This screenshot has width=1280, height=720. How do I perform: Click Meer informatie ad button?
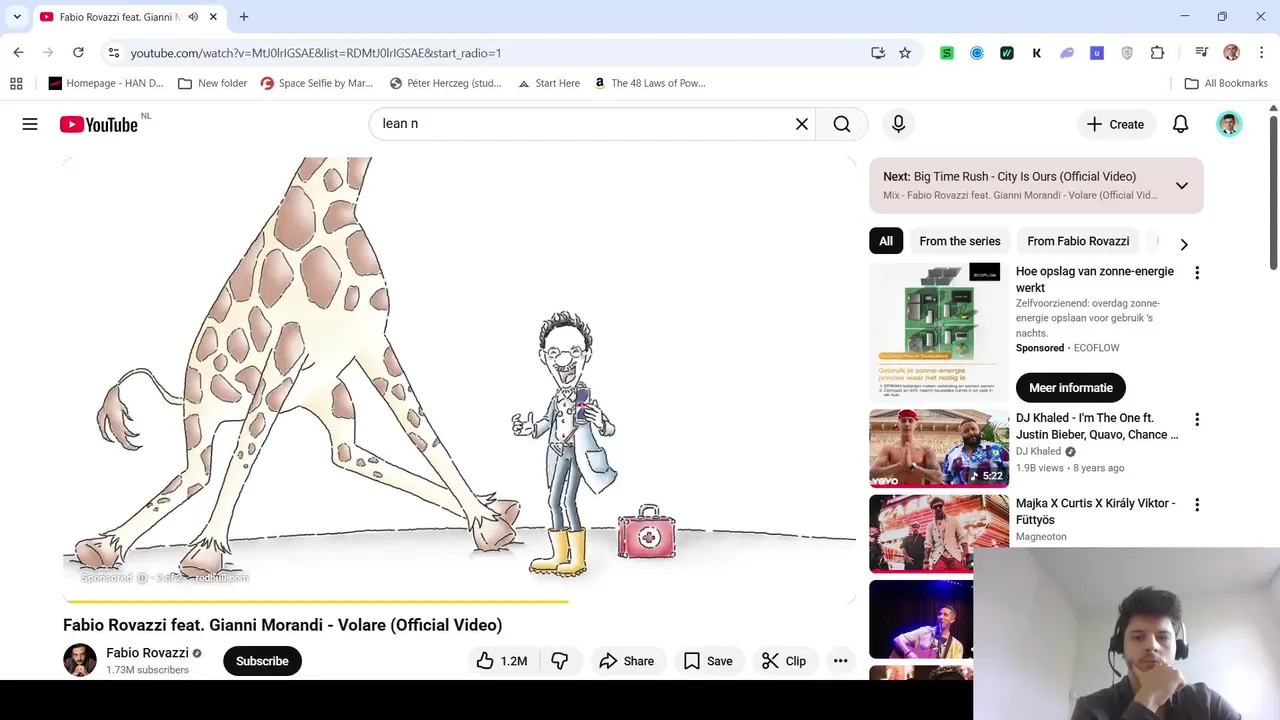(1070, 388)
